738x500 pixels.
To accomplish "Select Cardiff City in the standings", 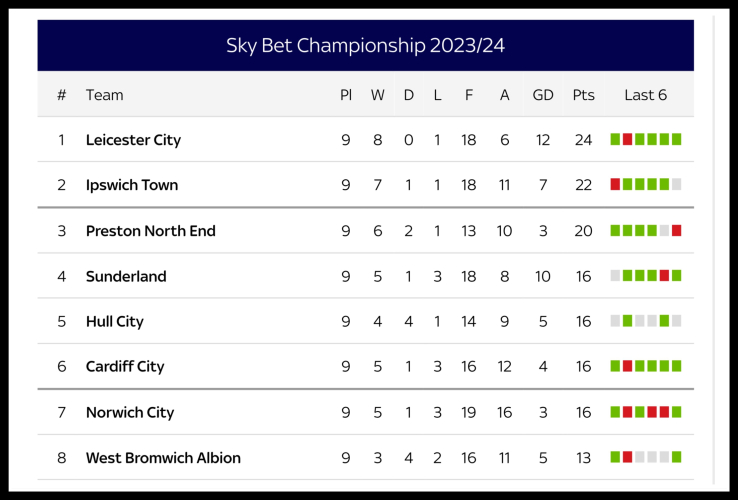I will coord(125,367).
